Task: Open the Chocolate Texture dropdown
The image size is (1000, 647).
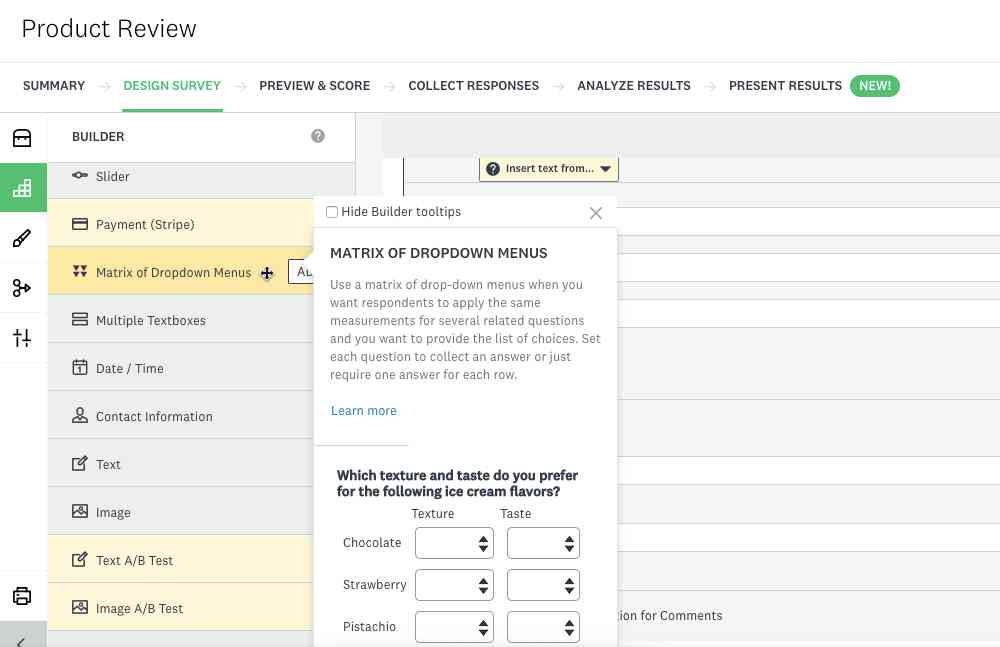Action: [x=454, y=543]
